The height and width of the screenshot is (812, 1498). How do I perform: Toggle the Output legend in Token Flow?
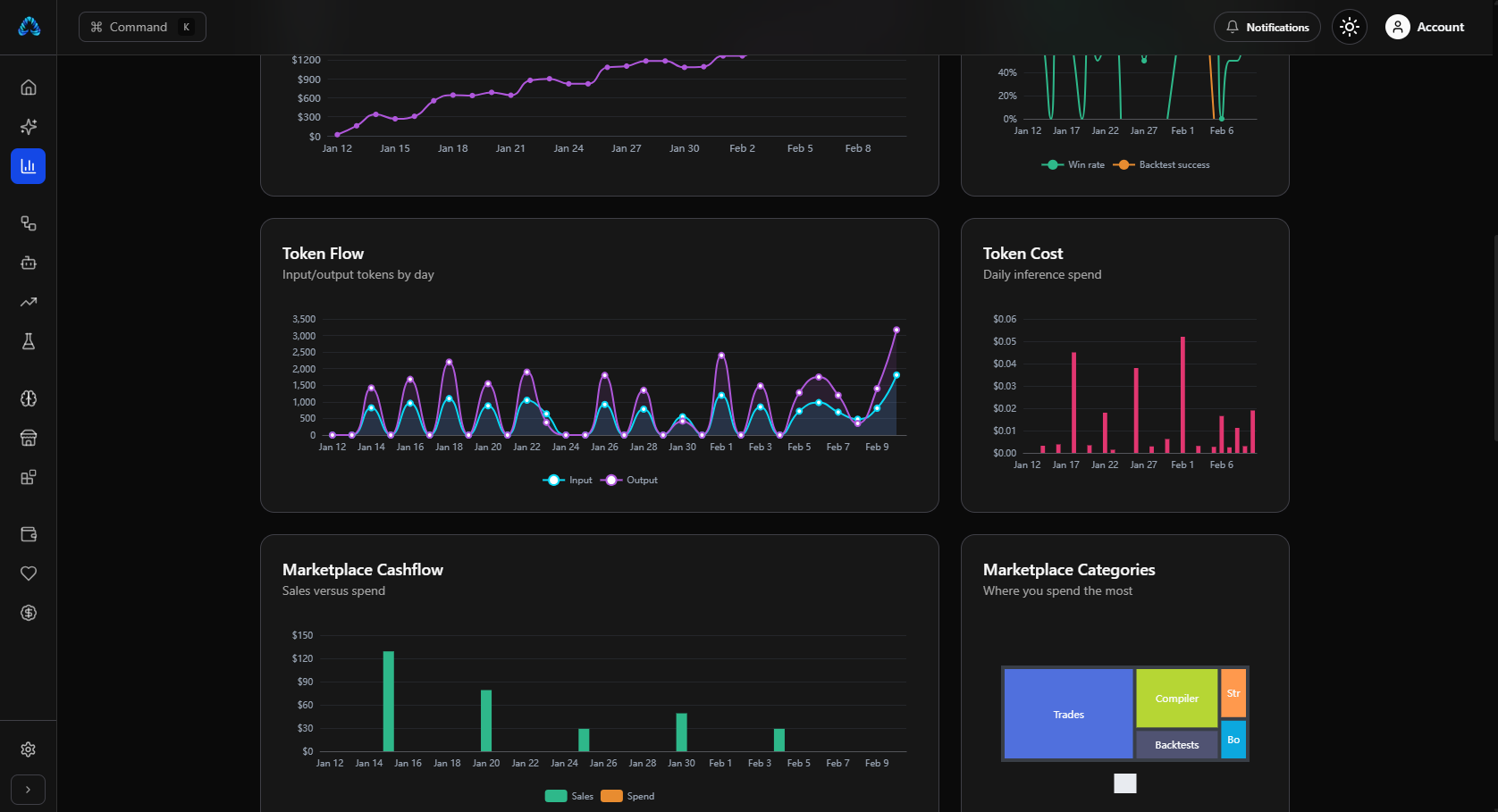(629, 481)
